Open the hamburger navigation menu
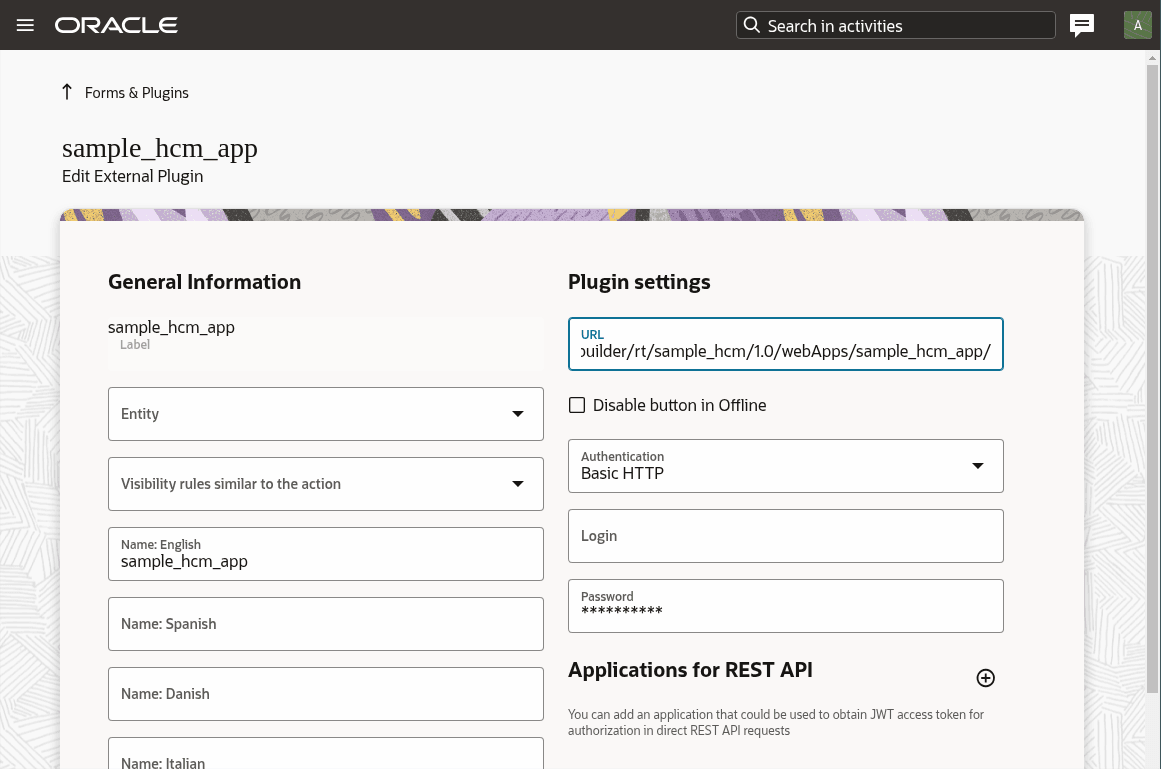The width and height of the screenshot is (1161, 769). (25, 25)
